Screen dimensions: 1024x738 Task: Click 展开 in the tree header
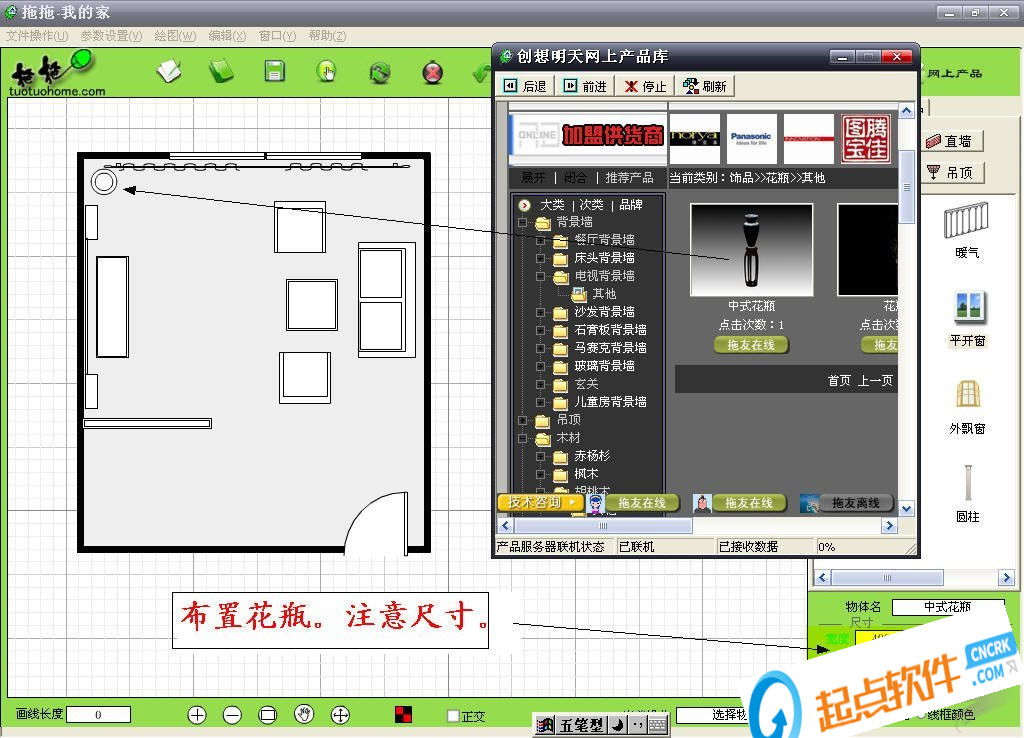coord(533,178)
